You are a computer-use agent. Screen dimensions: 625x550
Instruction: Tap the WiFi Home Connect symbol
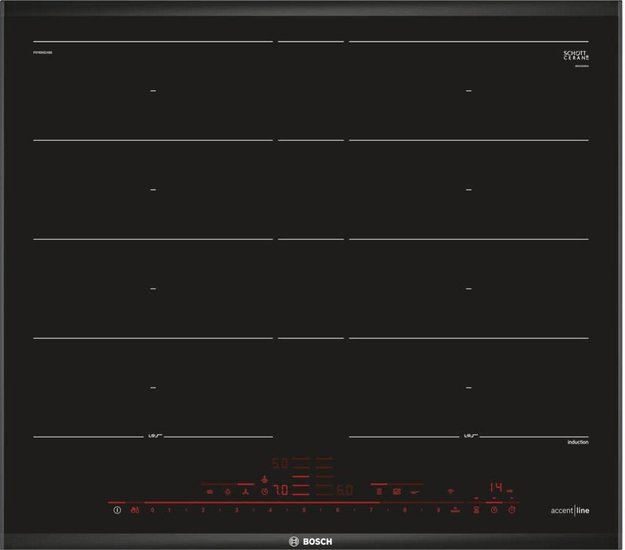(x=448, y=491)
